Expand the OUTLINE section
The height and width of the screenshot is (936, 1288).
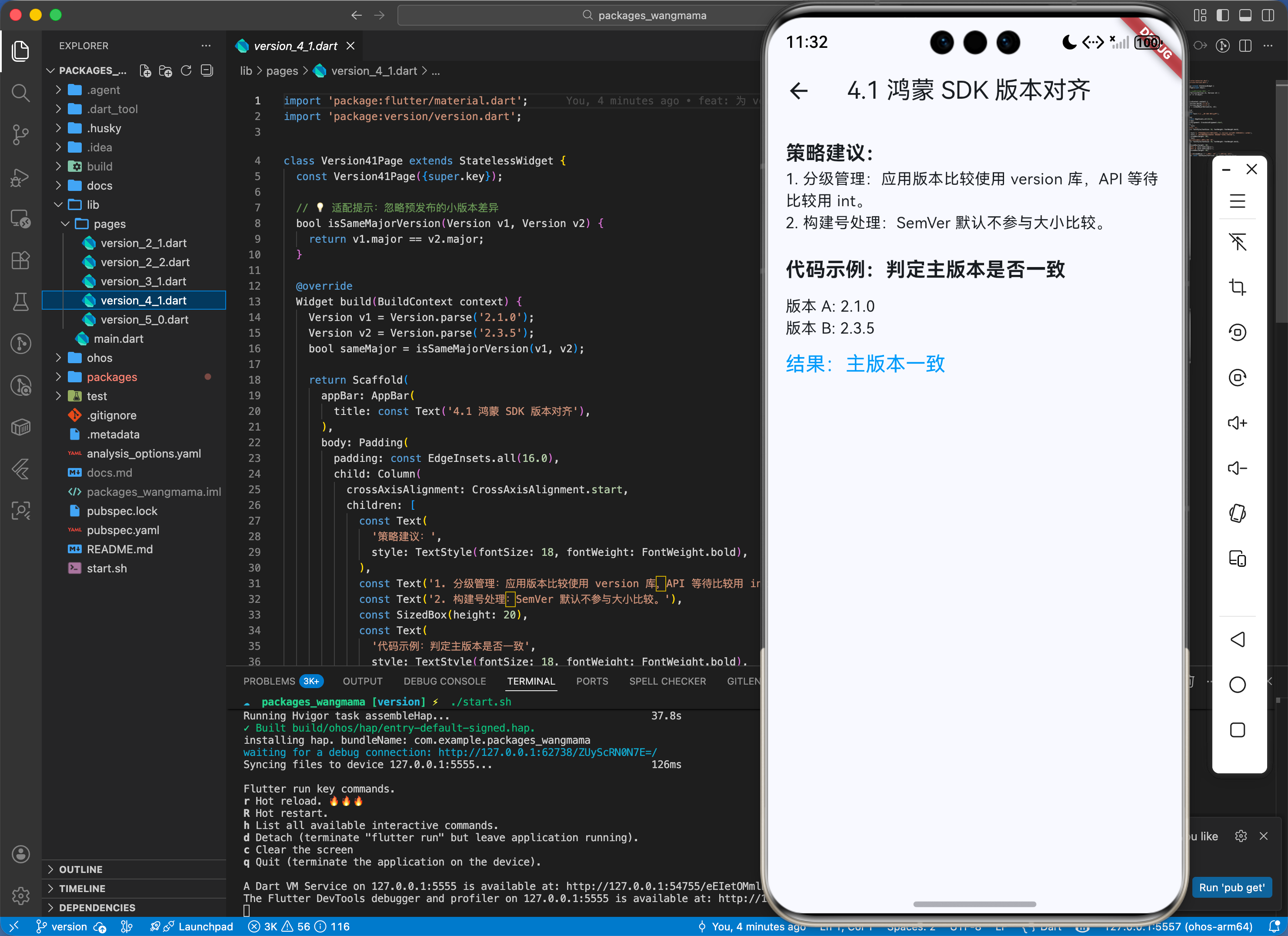[80, 869]
